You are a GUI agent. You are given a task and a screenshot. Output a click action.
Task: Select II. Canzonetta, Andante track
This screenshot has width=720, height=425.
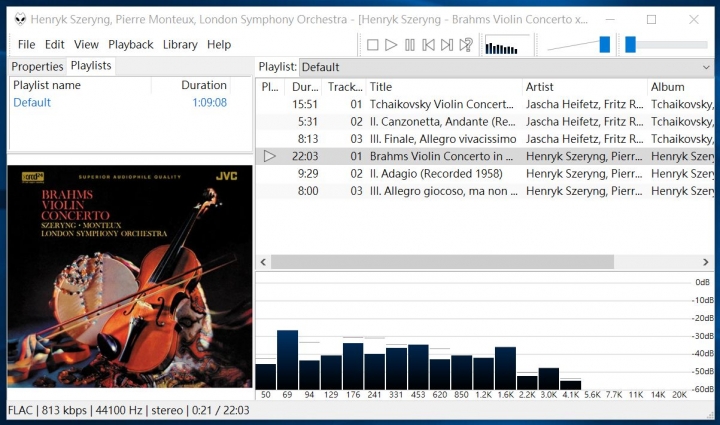tap(443, 122)
